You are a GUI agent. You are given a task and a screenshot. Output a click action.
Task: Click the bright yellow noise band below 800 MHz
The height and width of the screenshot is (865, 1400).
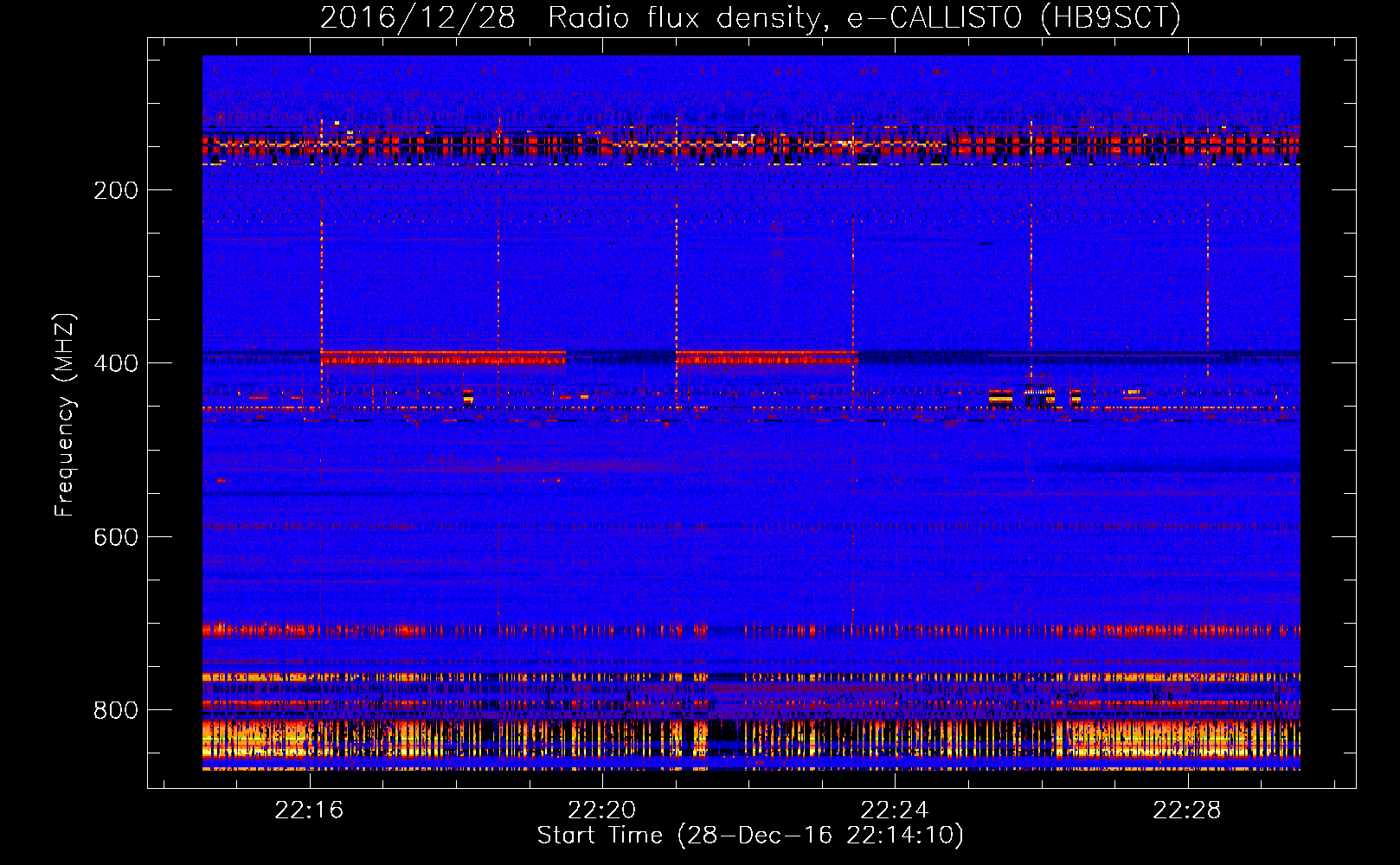tap(751, 740)
